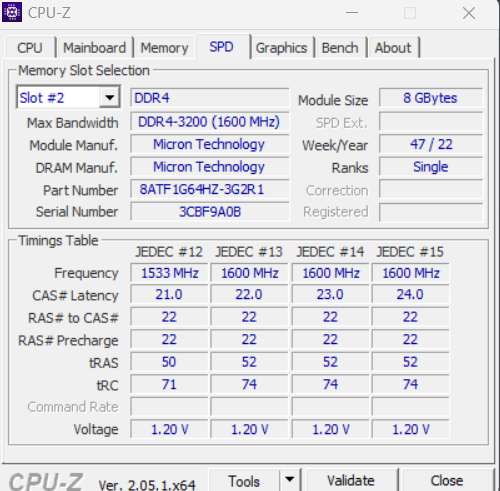Open the Memory tab
Screen dimensions: 500x491
pyautogui.click(x=164, y=48)
